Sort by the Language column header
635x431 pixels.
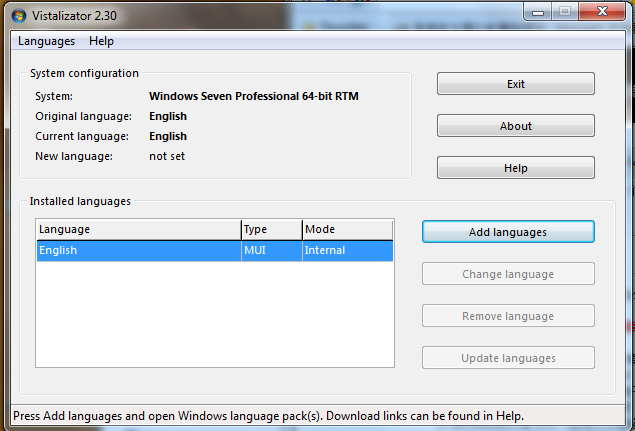[x=139, y=230]
